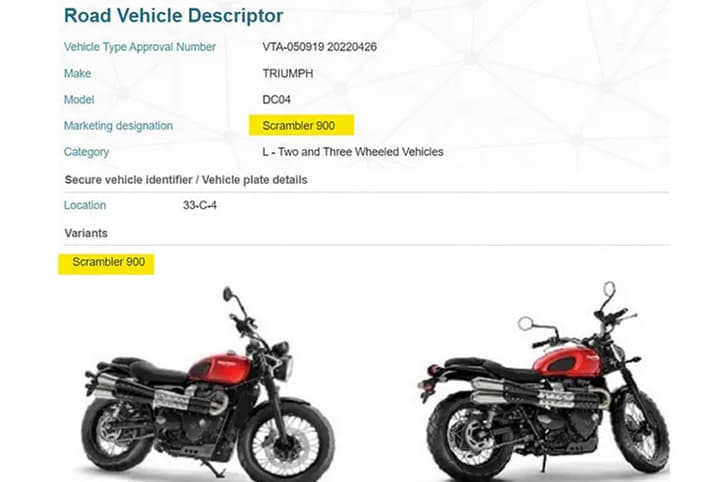Click the Variants section heading
This screenshot has width=728, height=482.
86,233
